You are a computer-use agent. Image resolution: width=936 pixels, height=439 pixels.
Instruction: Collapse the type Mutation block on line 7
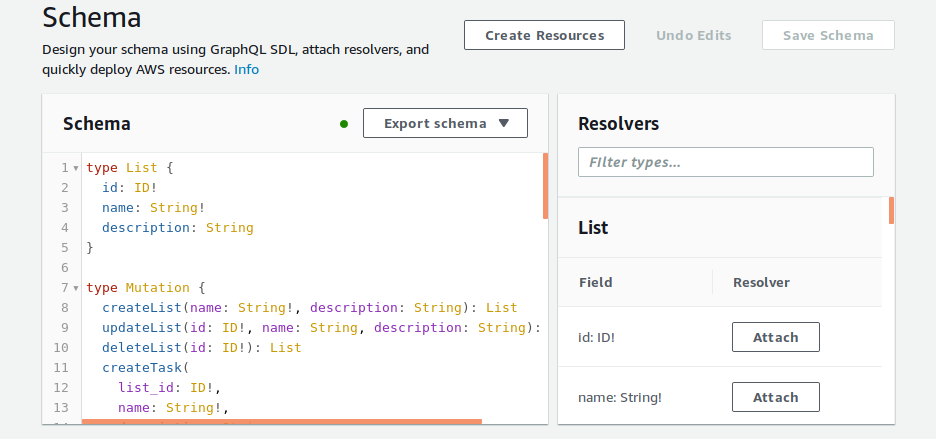(76, 288)
